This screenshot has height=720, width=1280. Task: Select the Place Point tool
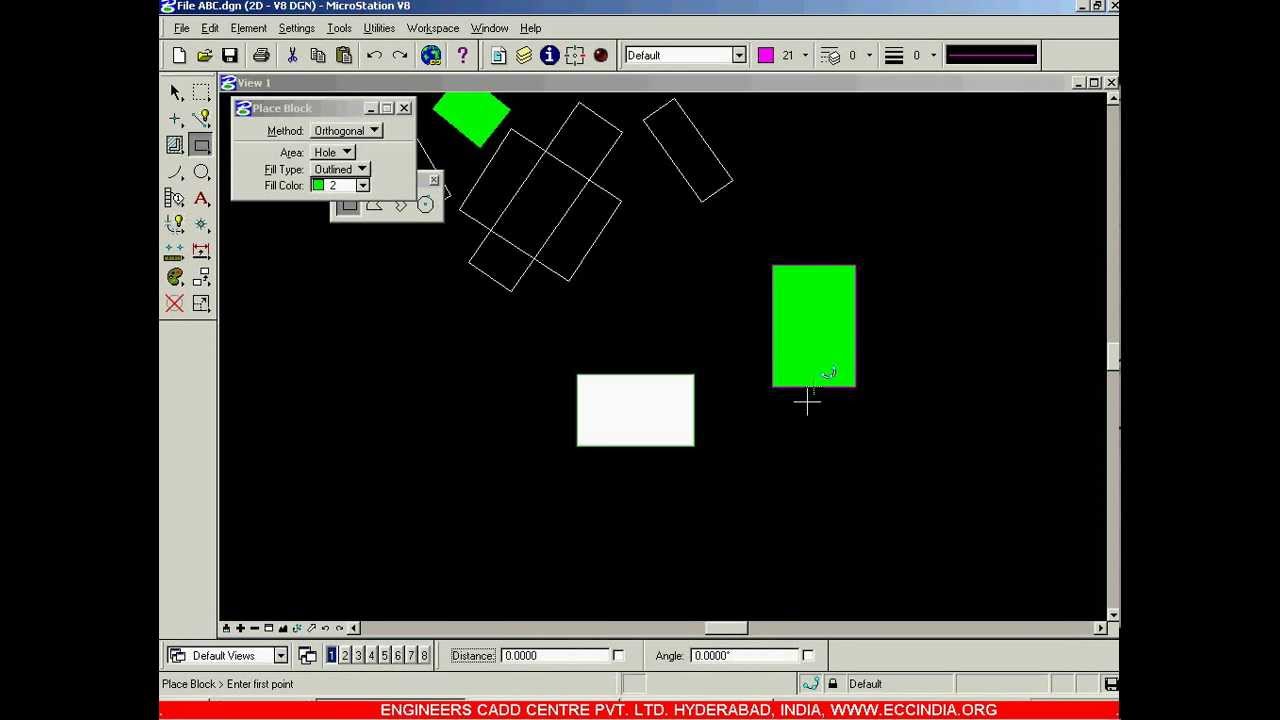click(175, 119)
